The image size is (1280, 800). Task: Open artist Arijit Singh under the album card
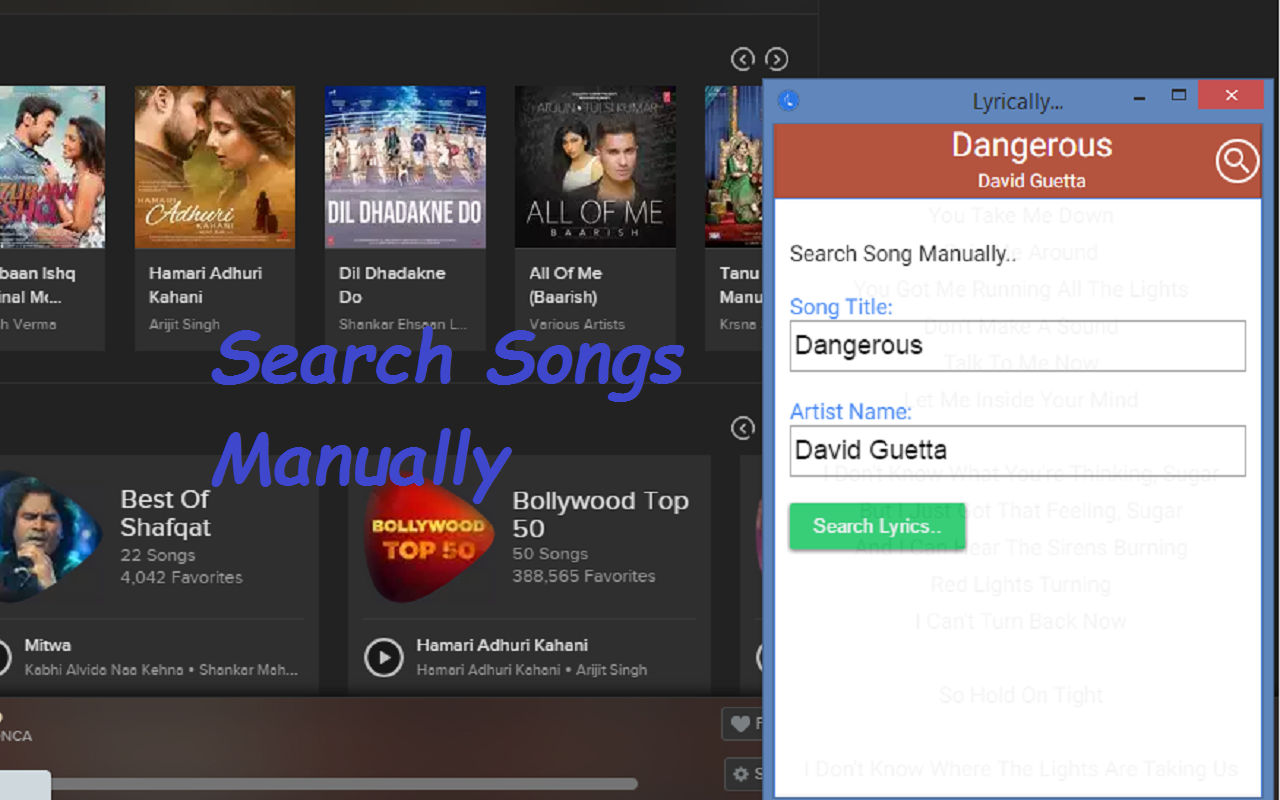coord(184,324)
